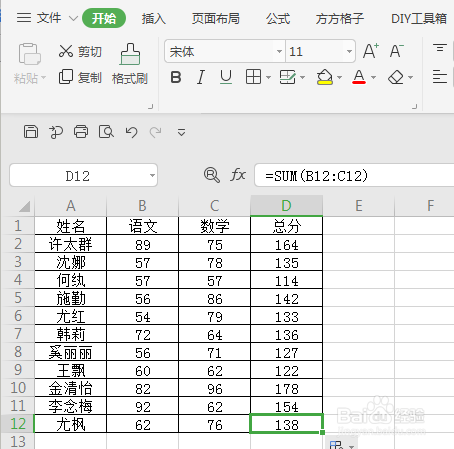
Task: Expand fill color dropdown arrow
Action: click(x=340, y=78)
